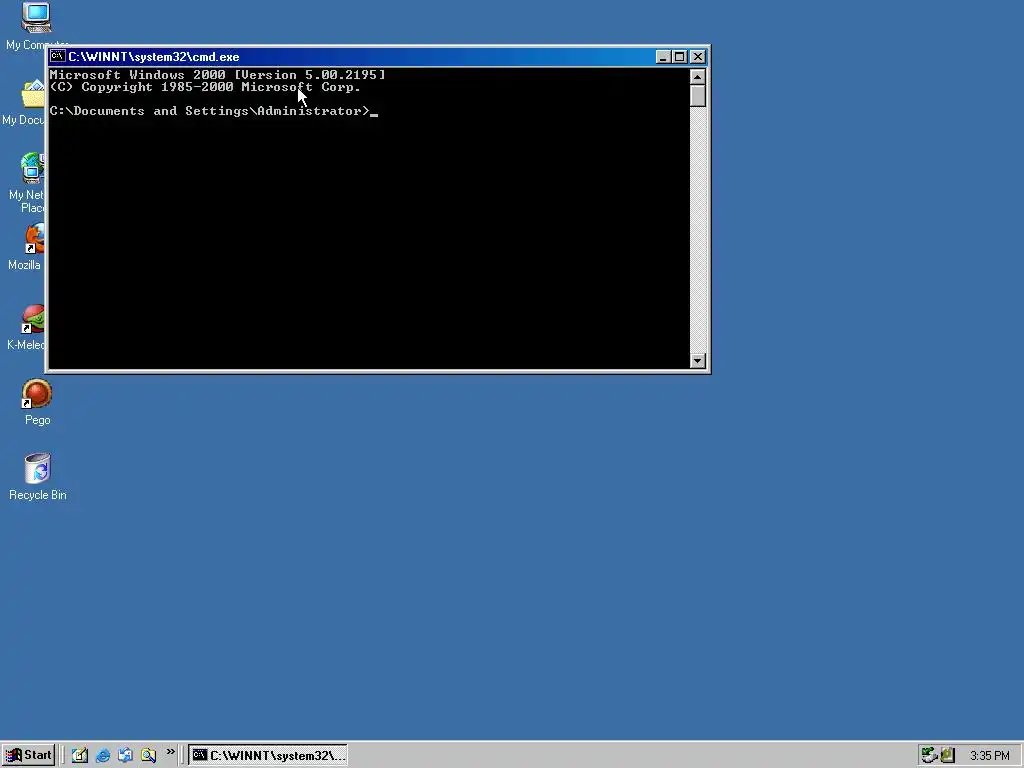Minimize the cmd.exe window
This screenshot has height=768, width=1024.
click(x=663, y=57)
